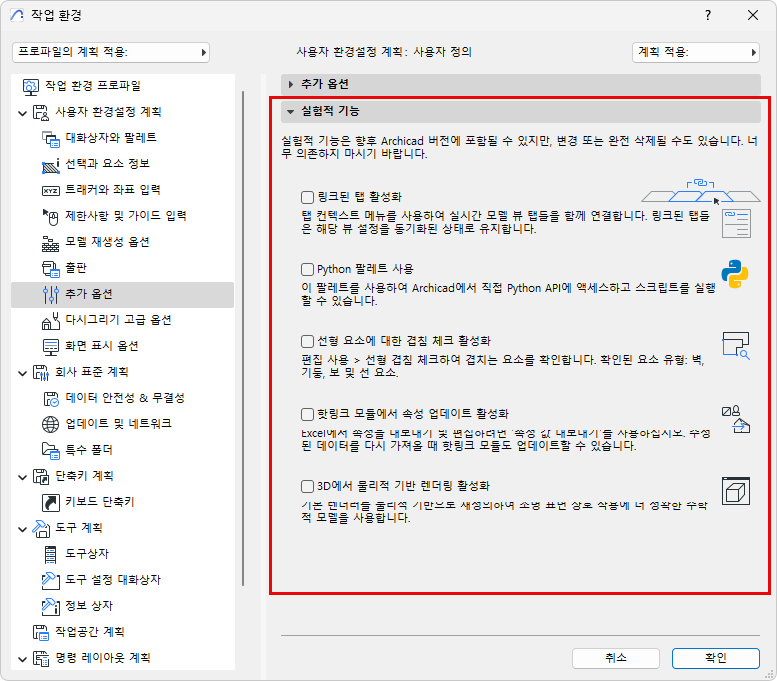Collapse the 명령 레이아웃 계획 tree node
This screenshot has height=681, width=777.
pos(22,659)
